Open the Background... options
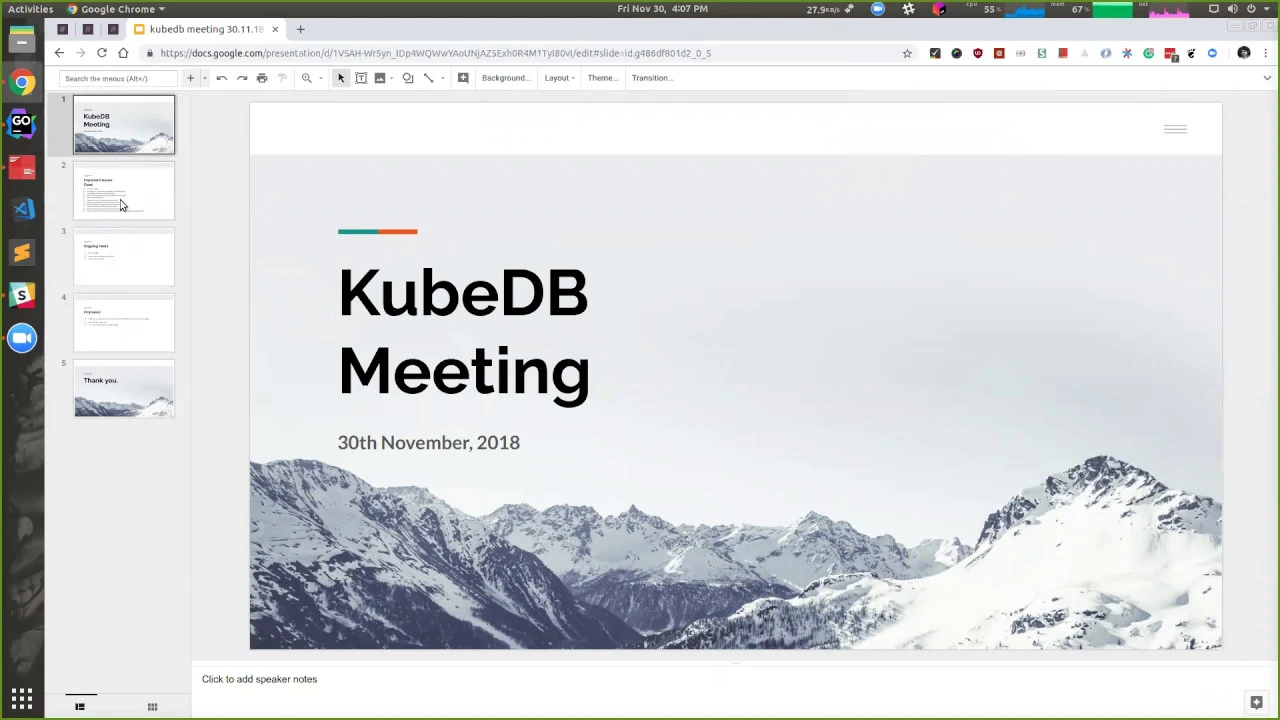This screenshot has width=1280, height=720. (x=506, y=78)
